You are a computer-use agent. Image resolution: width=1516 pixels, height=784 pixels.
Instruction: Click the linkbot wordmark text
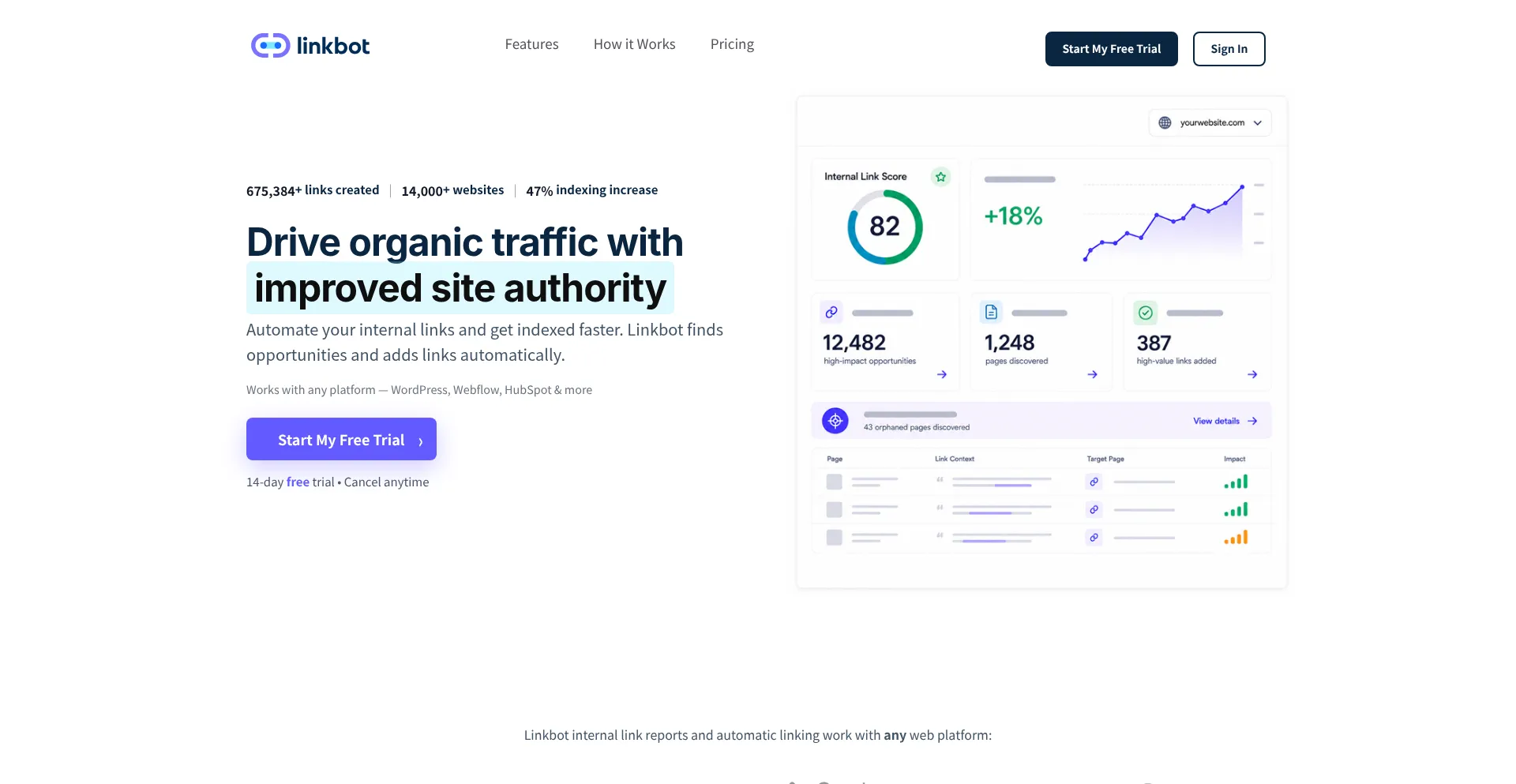[x=333, y=46]
